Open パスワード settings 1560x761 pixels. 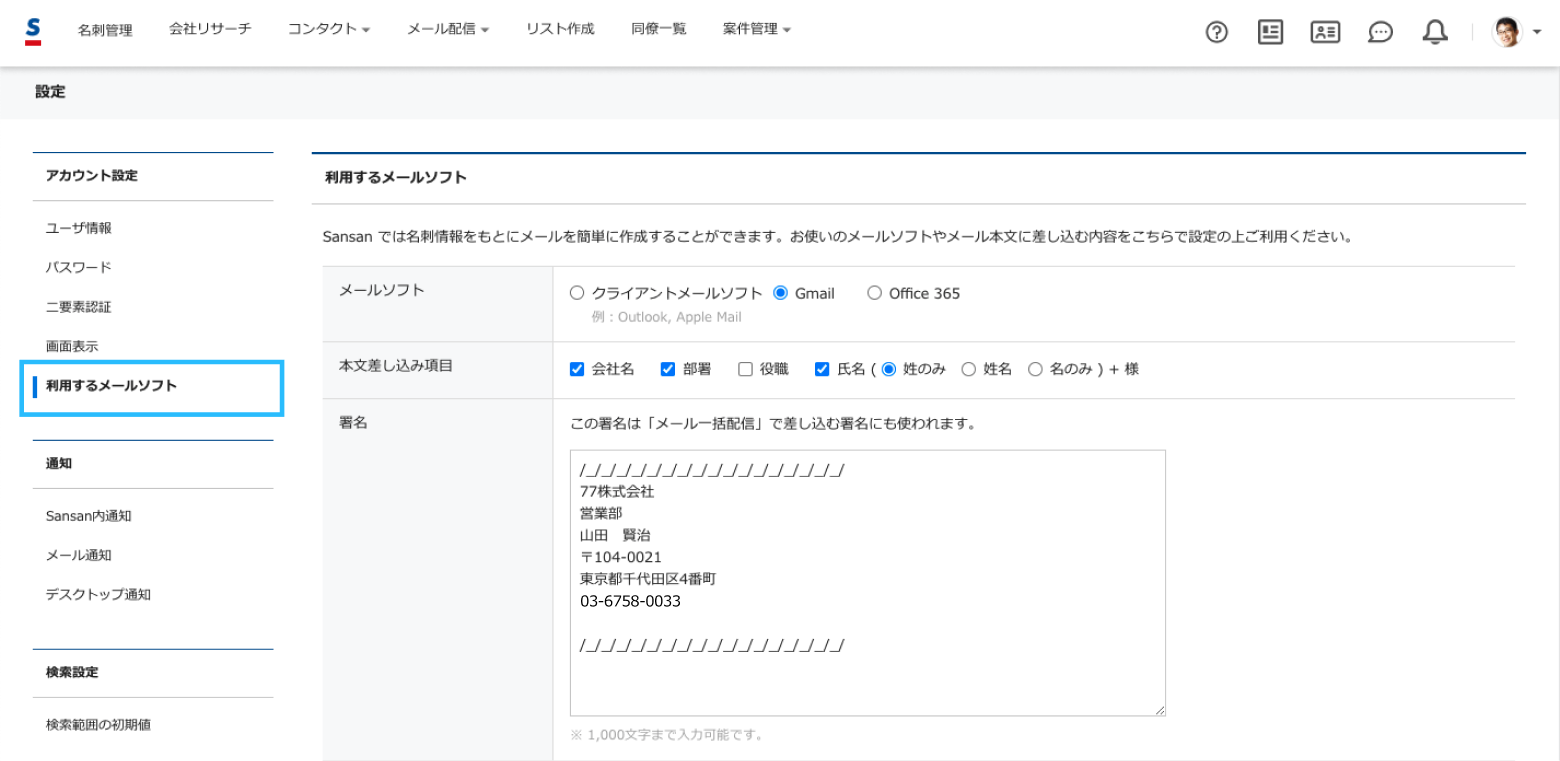79,267
